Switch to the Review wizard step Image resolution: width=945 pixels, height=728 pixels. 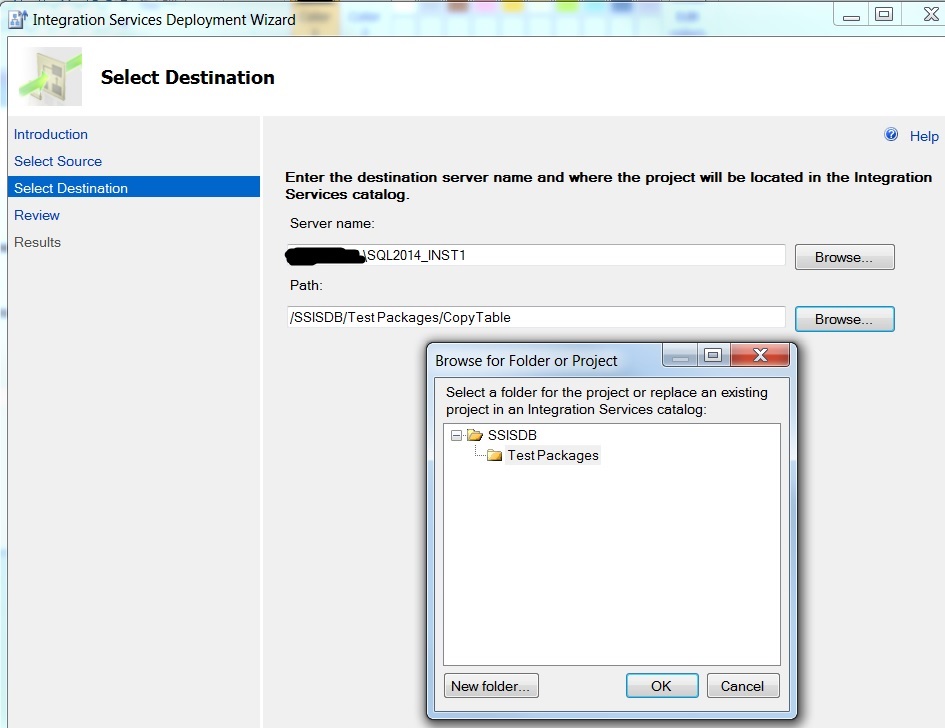point(37,215)
